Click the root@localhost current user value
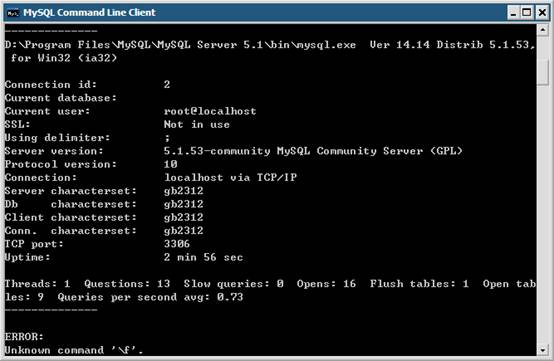The image size is (554, 361). [x=210, y=111]
